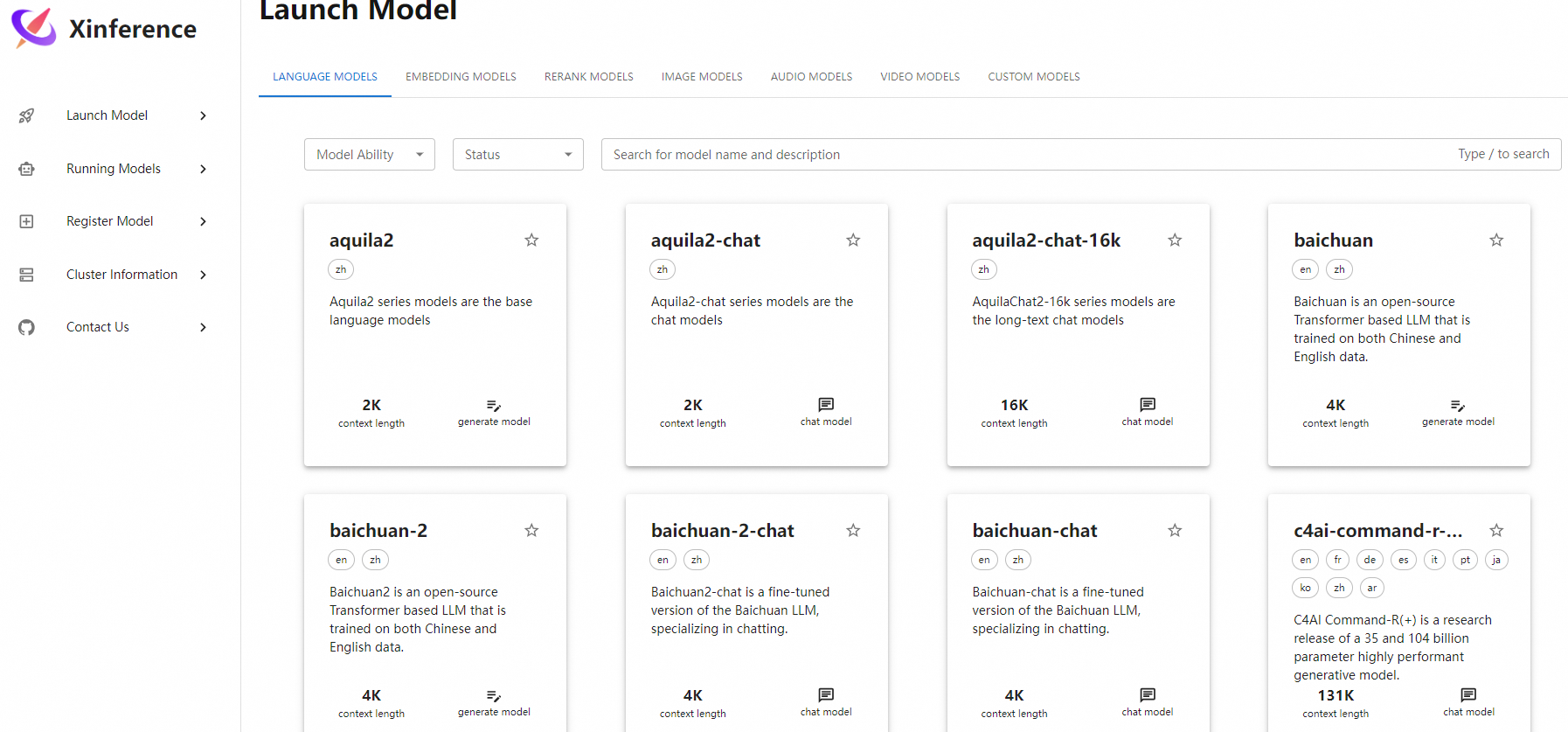Expand Cluster Information sidebar chevron

click(203, 275)
